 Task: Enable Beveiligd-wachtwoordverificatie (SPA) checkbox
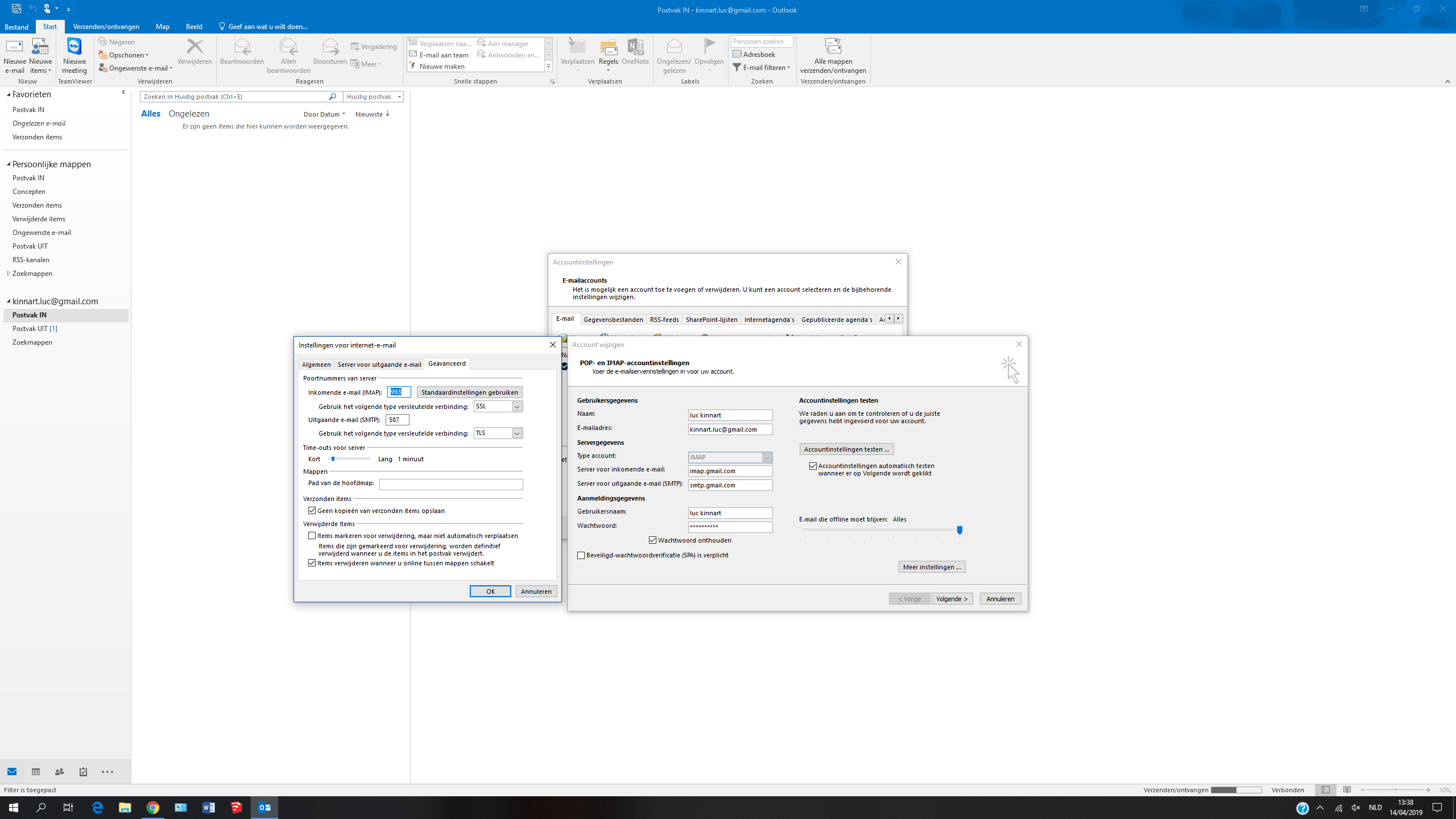[581, 555]
